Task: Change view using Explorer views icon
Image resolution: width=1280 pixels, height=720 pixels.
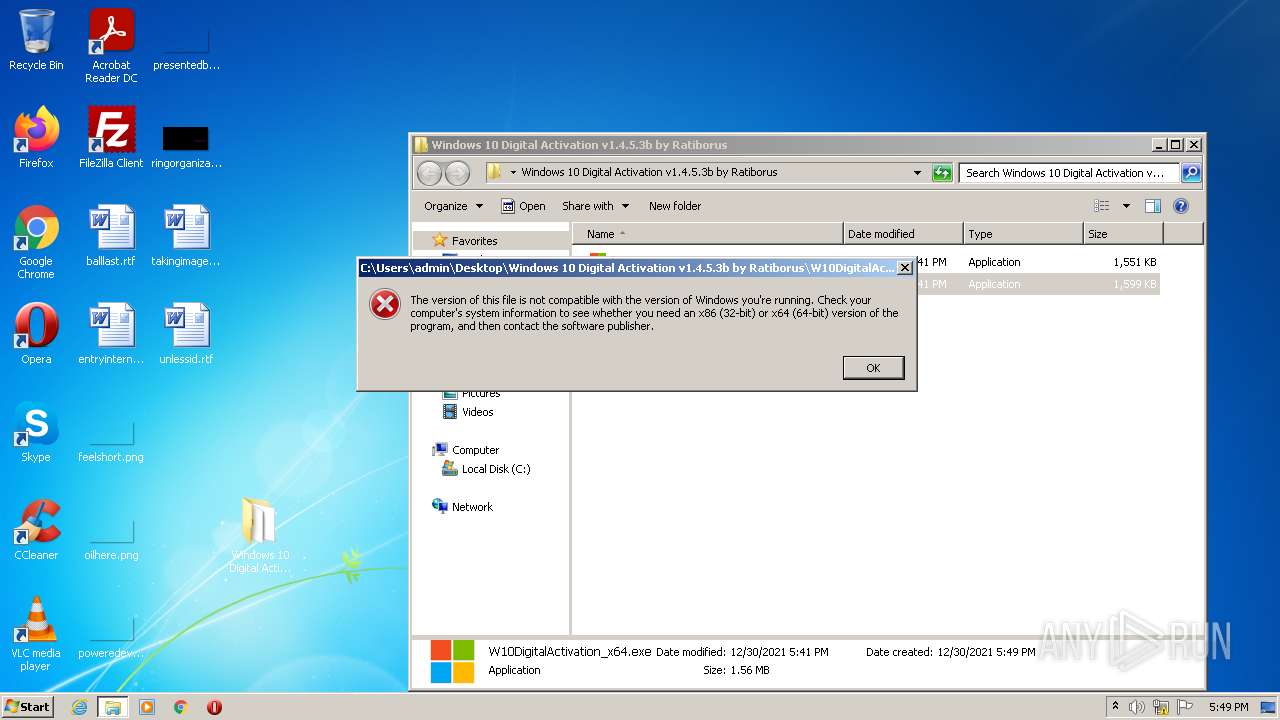Action: pyautogui.click(x=1101, y=206)
